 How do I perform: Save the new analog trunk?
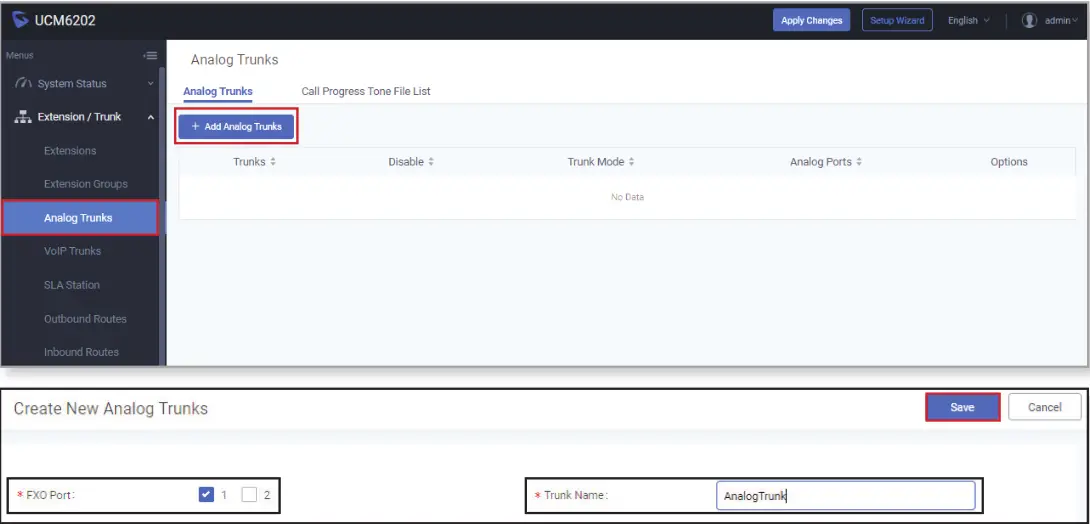click(x=962, y=407)
